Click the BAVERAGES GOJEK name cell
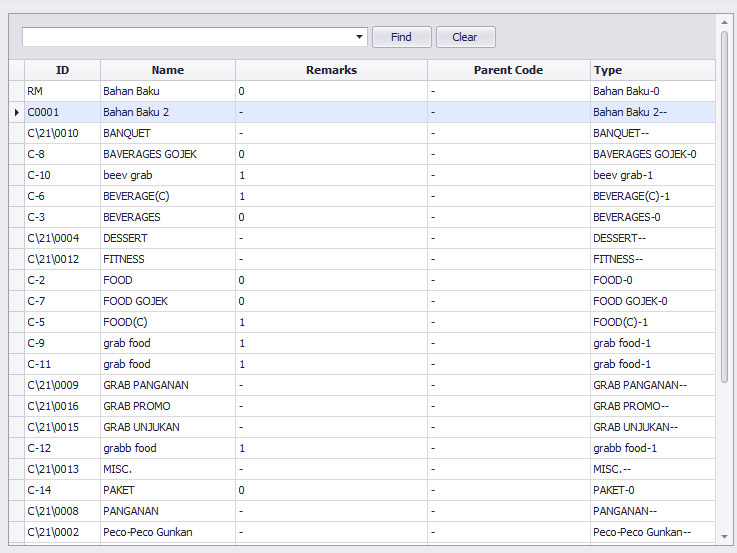Viewport: 737px width, 553px height. [168, 154]
